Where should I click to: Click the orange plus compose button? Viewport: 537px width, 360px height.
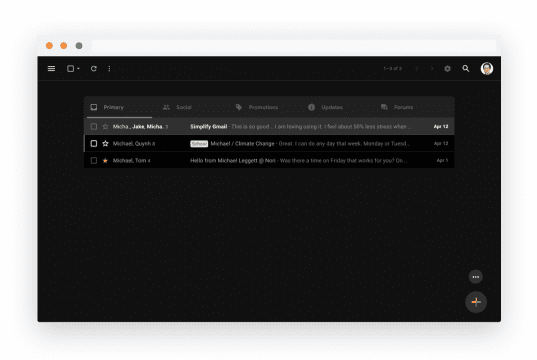(476, 302)
